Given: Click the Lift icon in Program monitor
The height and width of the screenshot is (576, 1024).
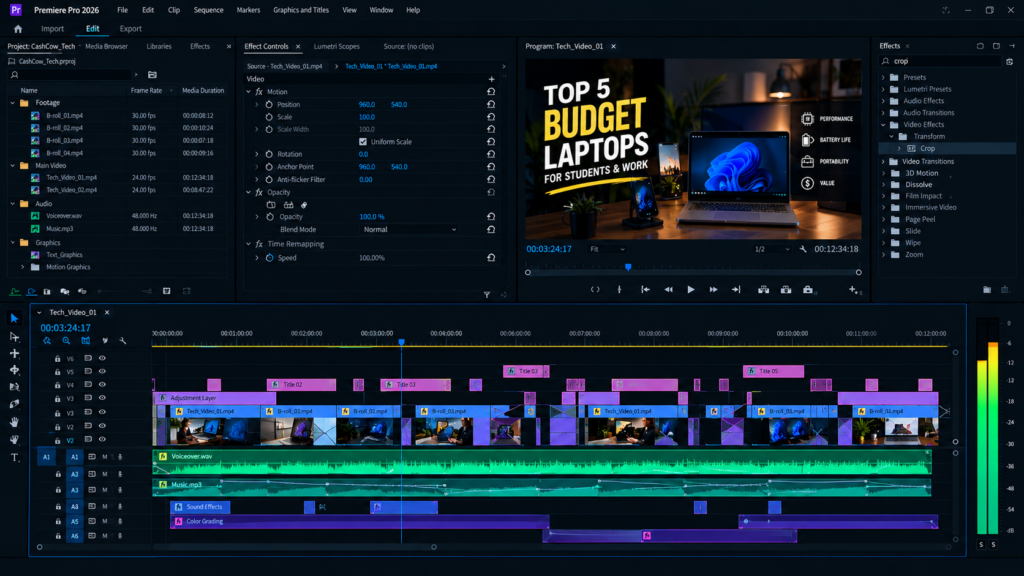Looking at the screenshot, I should [x=763, y=289].
